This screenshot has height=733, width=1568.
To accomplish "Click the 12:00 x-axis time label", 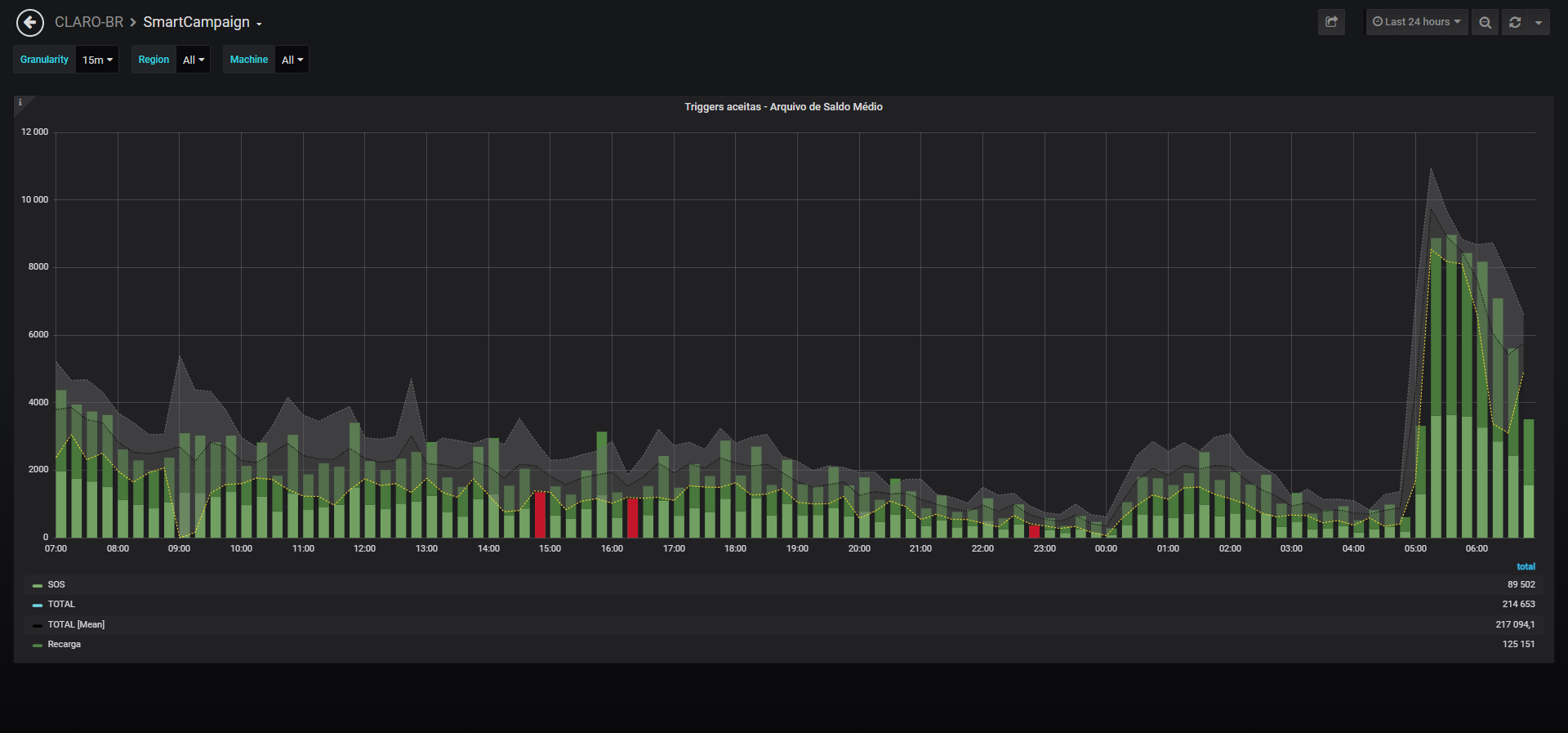I will [364, 549].
